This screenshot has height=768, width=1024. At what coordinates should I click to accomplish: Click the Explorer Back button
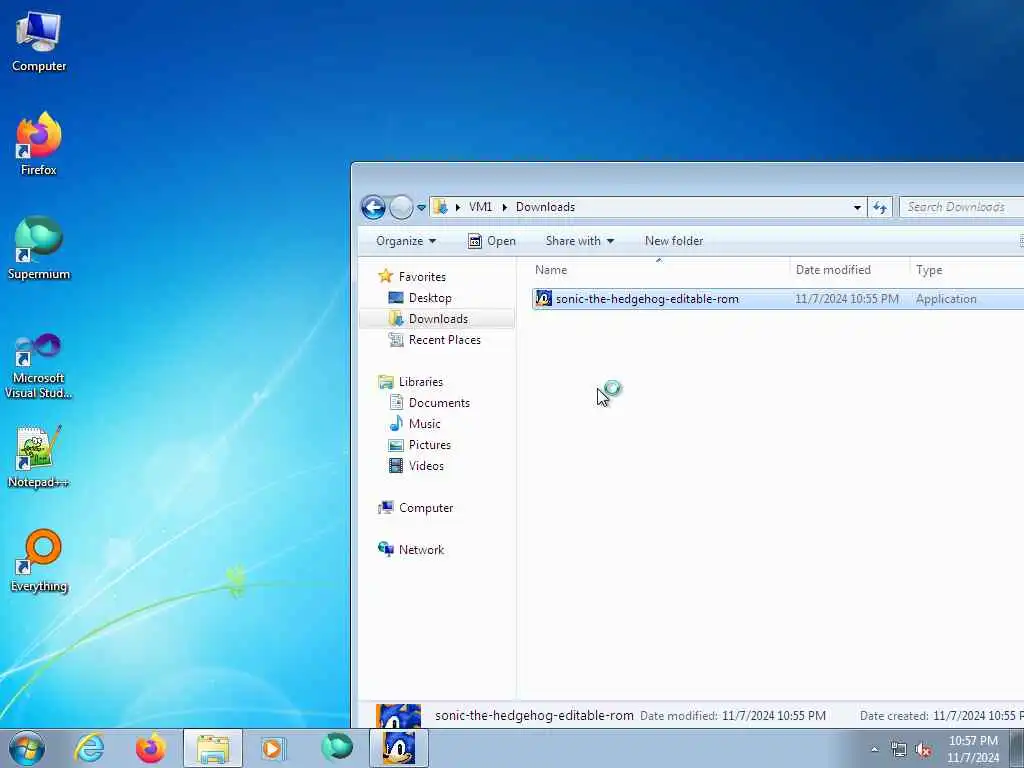click(x=373, y=208)
